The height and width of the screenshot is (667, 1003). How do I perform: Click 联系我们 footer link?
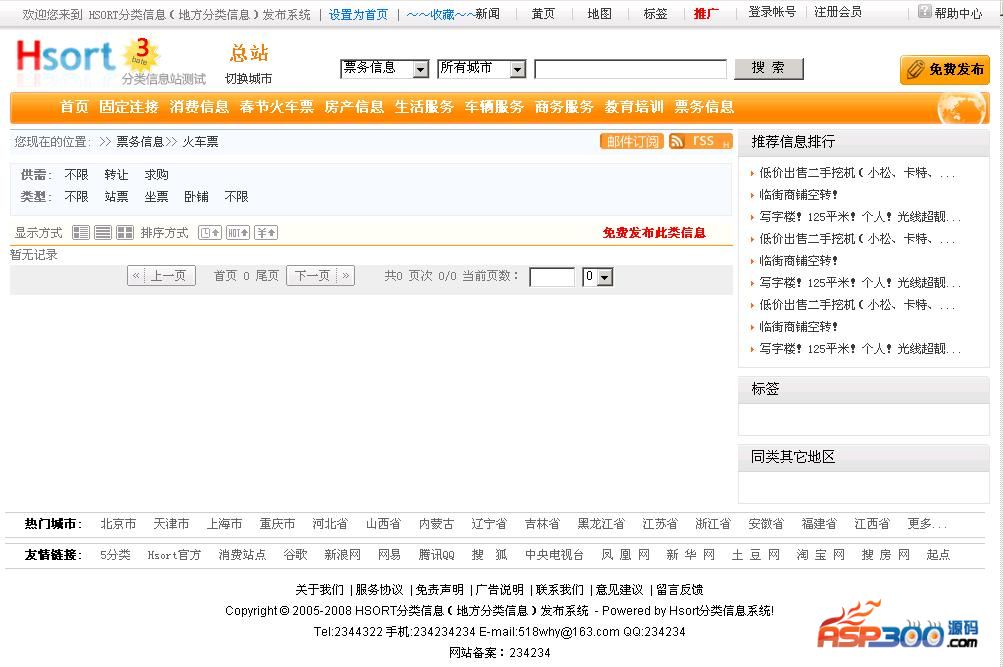point(560,590)
